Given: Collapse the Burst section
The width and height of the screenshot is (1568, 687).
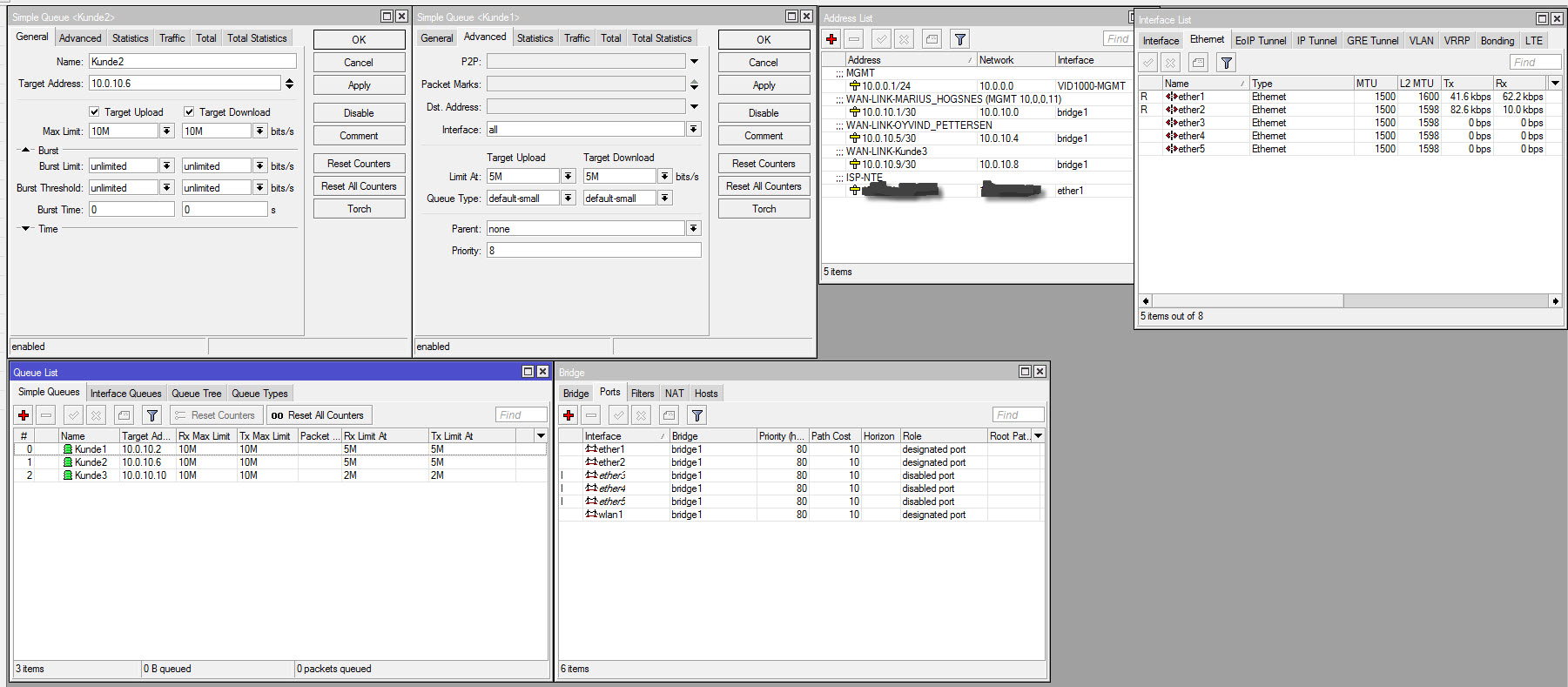Looking at the screenshot, I should (26, 151).
